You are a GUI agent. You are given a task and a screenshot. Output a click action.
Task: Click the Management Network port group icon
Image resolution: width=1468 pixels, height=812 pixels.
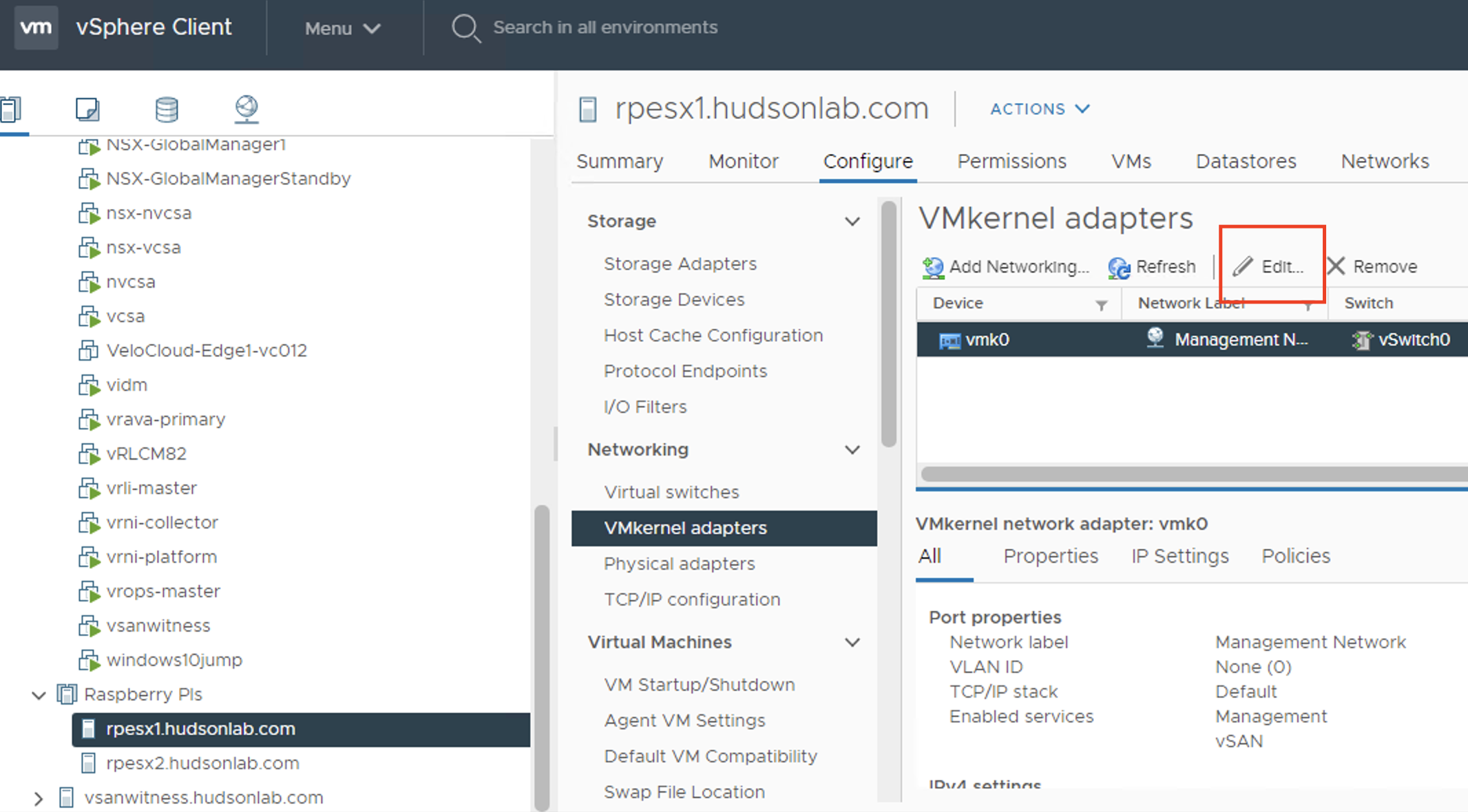(x=1155, y=338)
